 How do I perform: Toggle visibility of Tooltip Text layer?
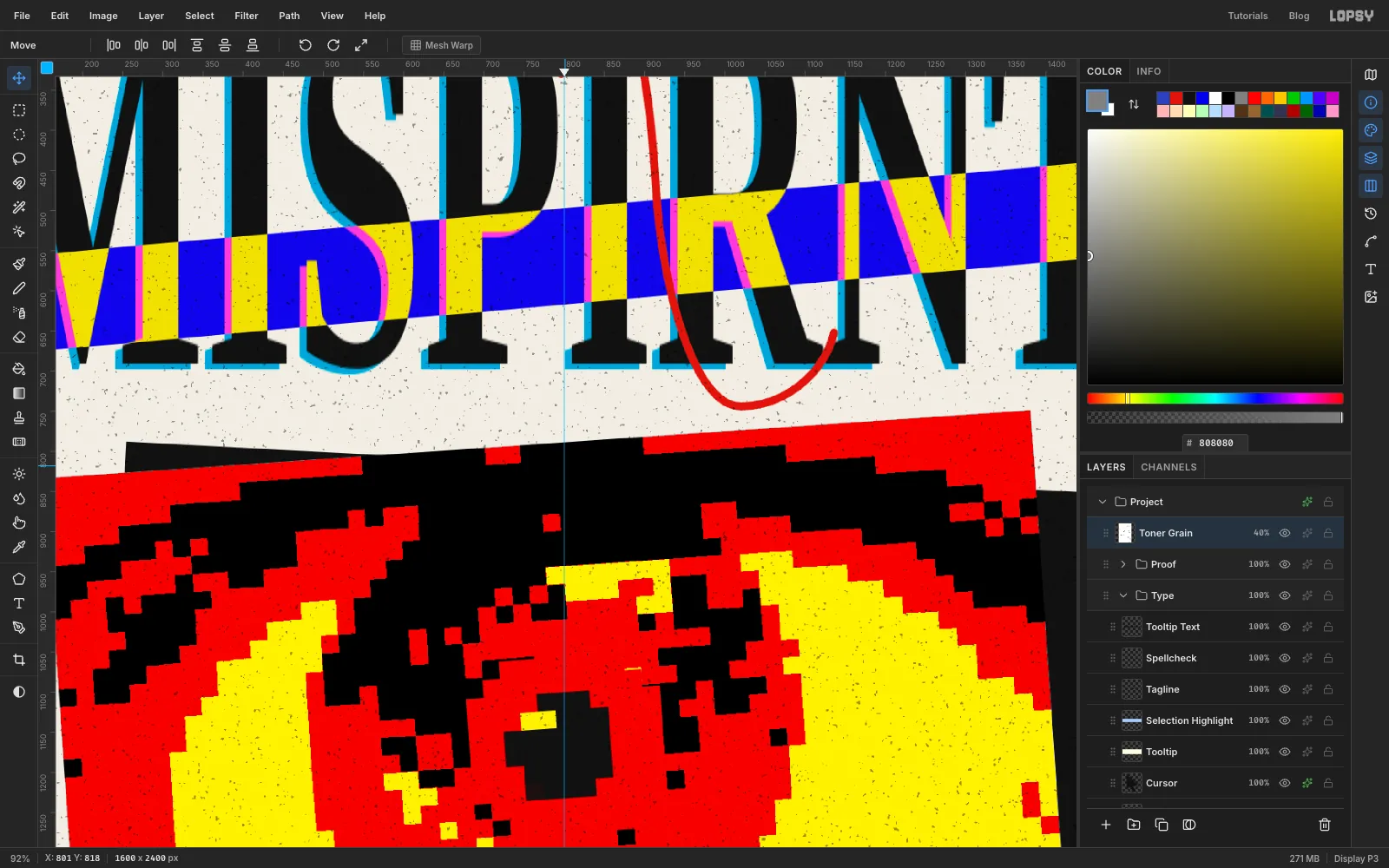pos(1285,627)
